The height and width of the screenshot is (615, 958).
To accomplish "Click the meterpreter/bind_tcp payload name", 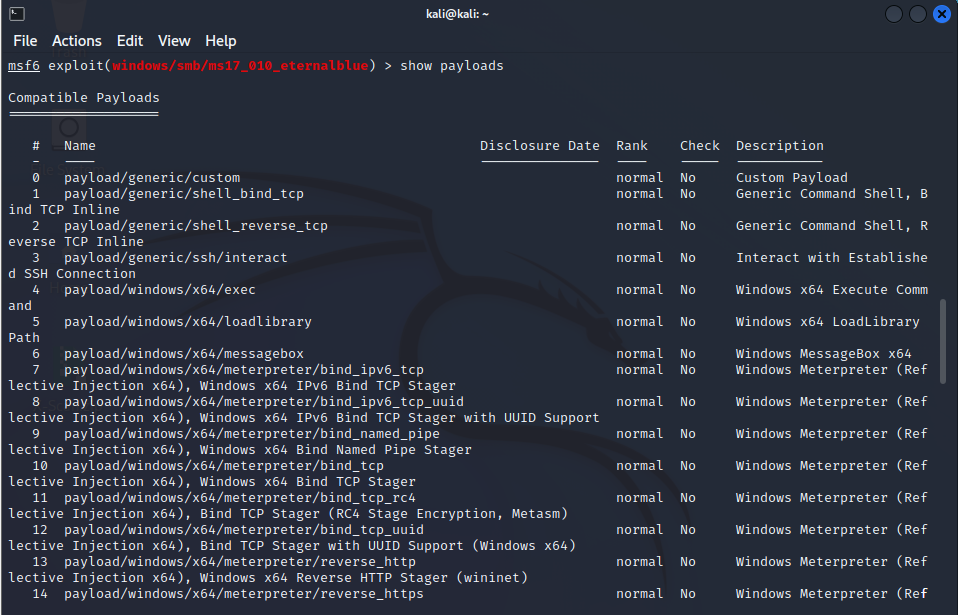I will click(x=224, y=465).
